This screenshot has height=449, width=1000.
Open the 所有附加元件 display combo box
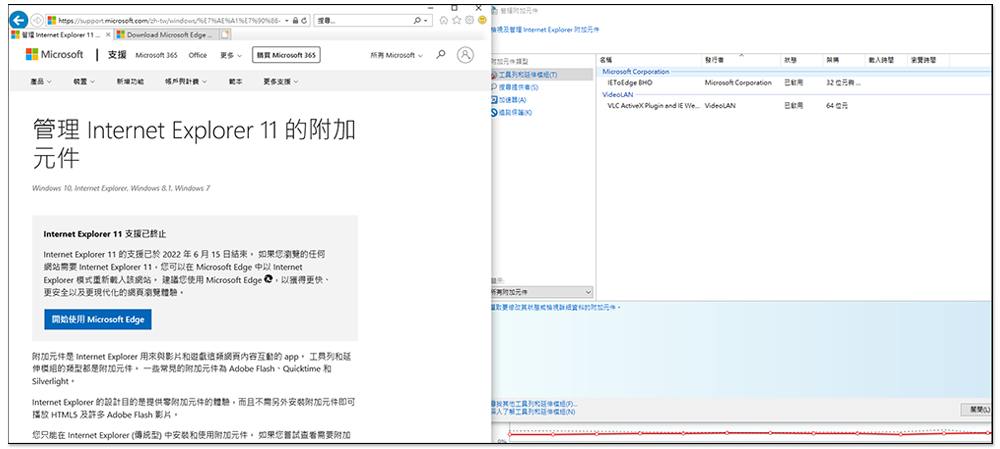click(540, 291)
